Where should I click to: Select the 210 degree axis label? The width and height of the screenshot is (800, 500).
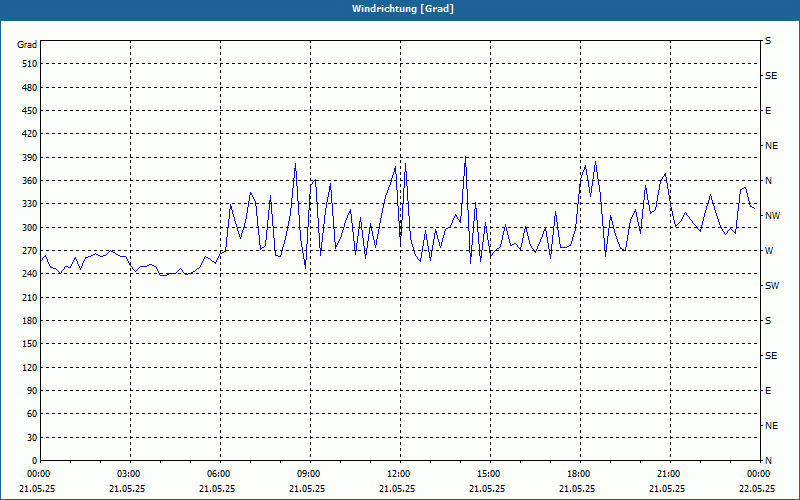30,297
